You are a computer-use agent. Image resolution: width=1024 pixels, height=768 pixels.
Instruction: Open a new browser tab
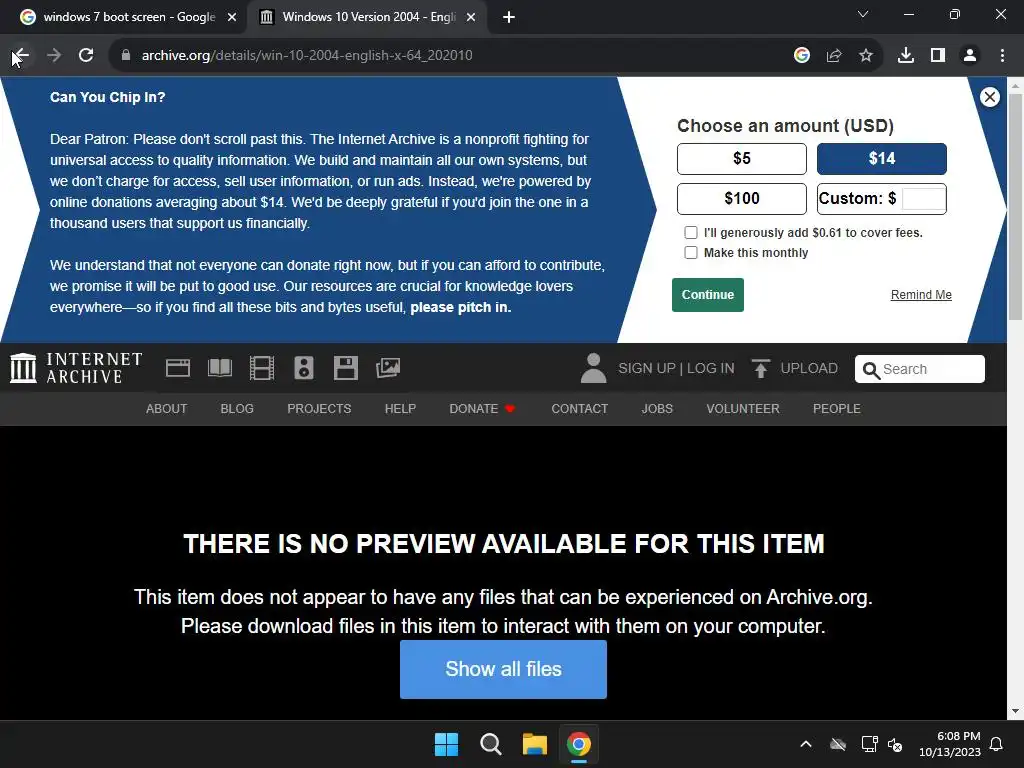[x=509, y=17]
